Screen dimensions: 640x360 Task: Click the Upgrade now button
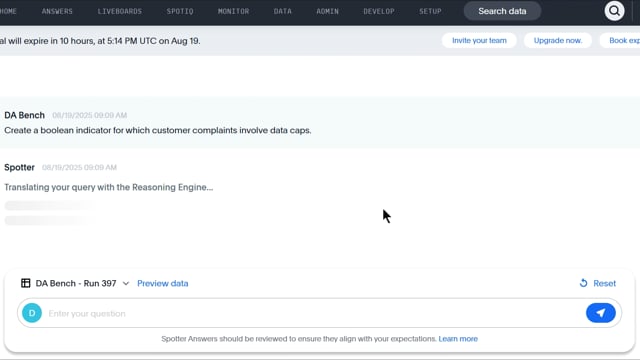[558, 40]
